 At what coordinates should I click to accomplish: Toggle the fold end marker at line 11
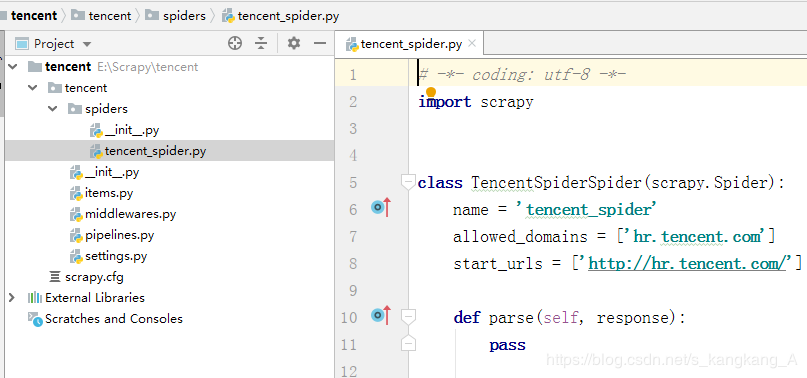(409, 343)
